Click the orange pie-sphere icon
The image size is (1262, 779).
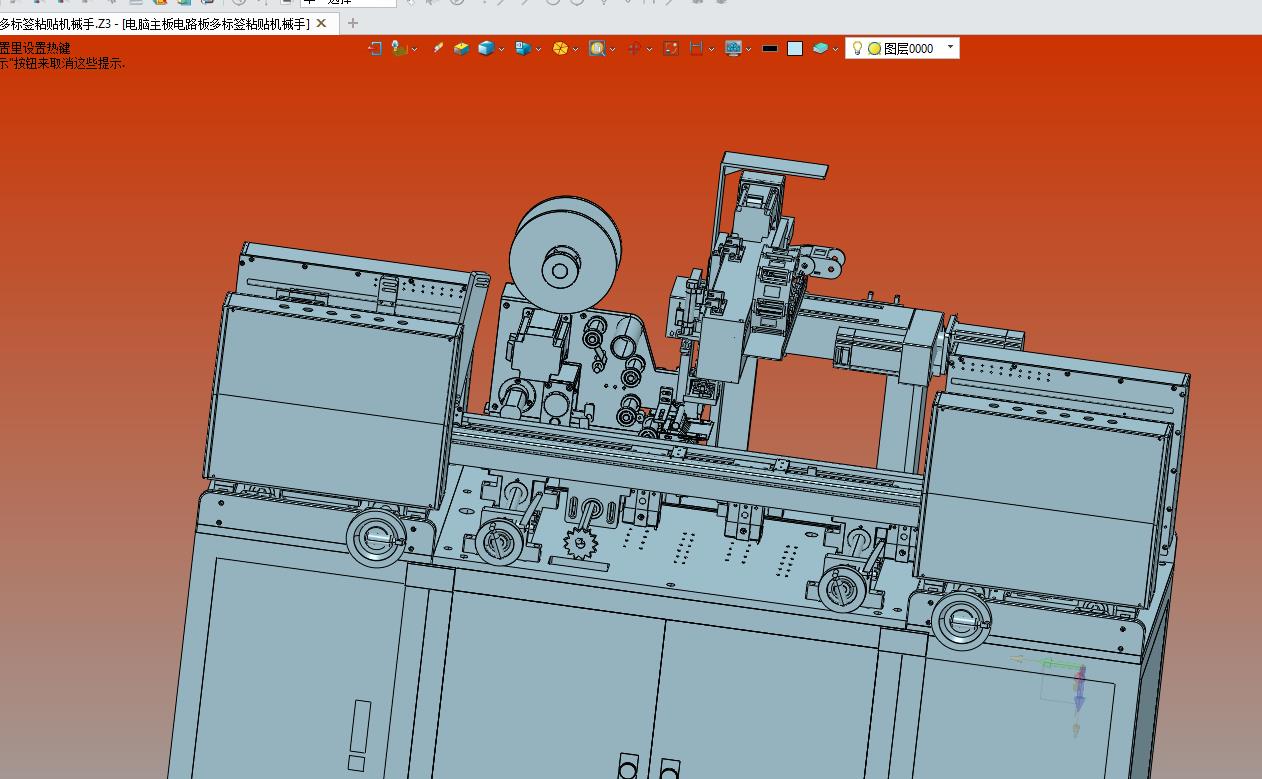pyautogui.click(x=560, y=48)
